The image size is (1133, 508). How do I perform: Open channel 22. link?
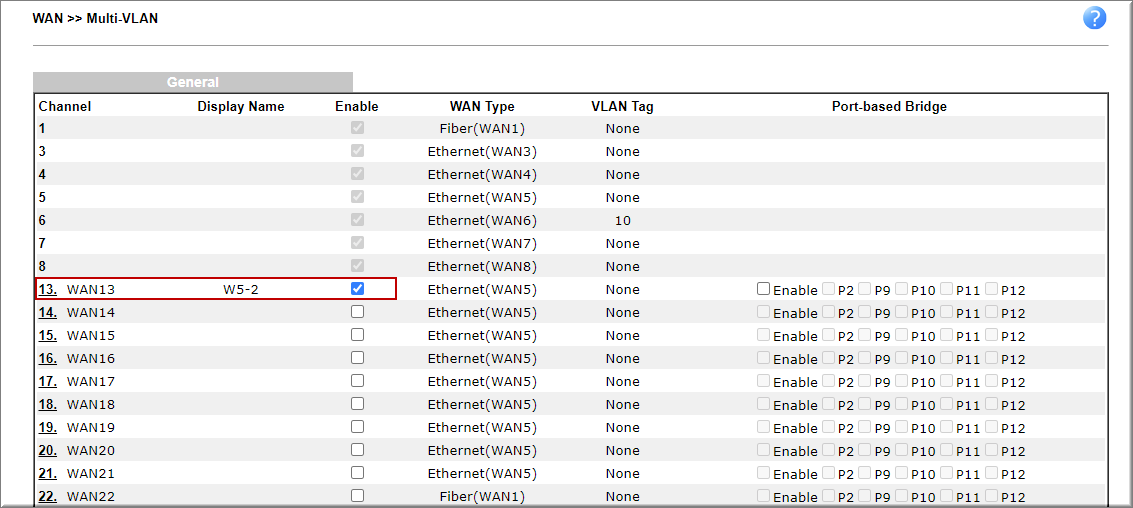(48, 496)
